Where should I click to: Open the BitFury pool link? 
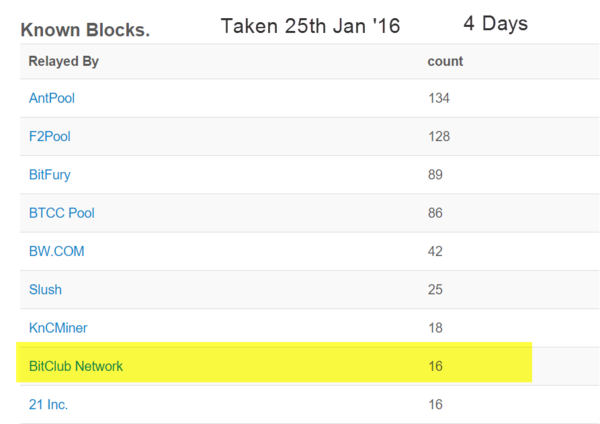tap(50, 175)
